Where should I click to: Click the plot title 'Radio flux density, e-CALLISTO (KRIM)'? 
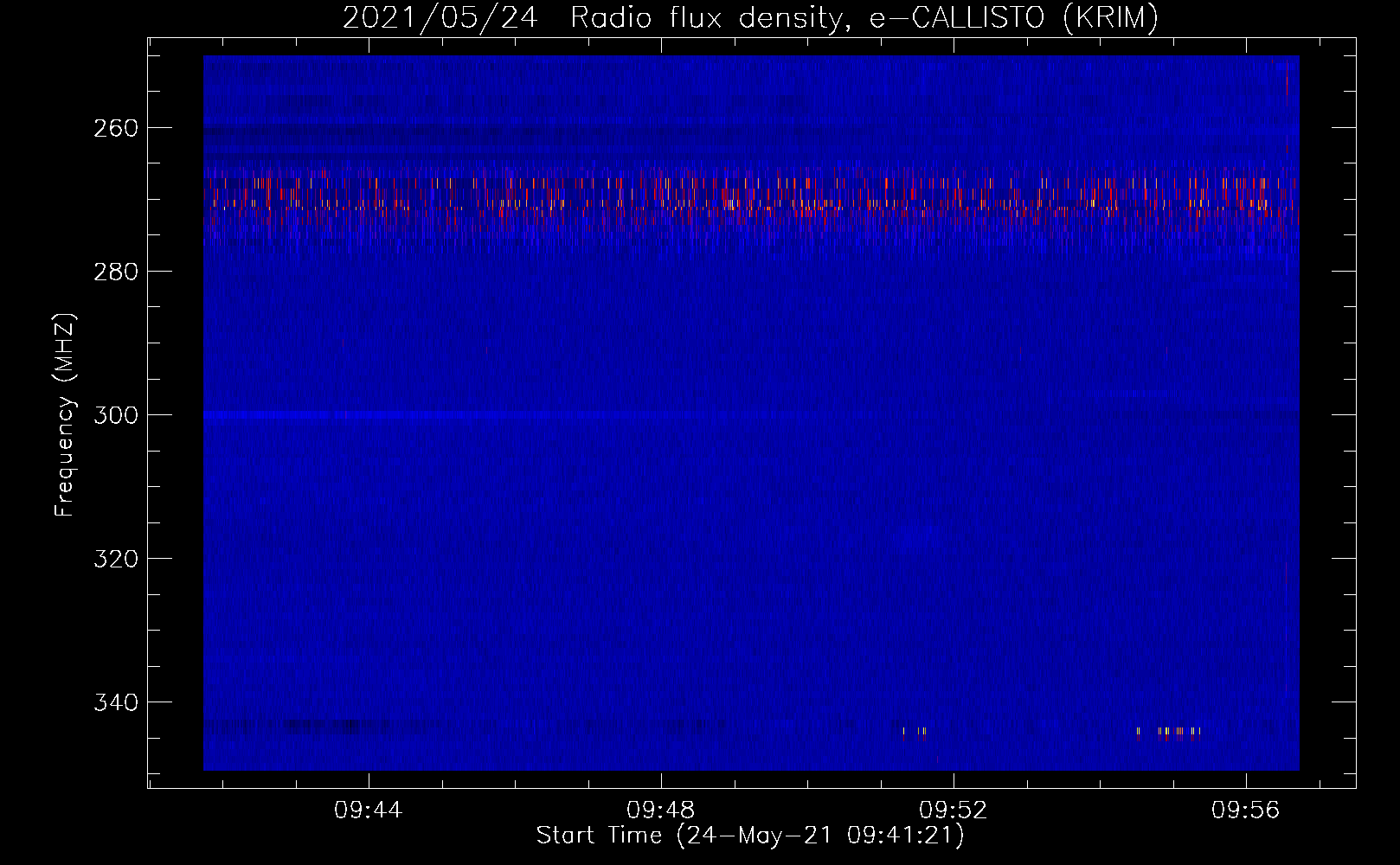pyautogui.click(x=864, y=18)
